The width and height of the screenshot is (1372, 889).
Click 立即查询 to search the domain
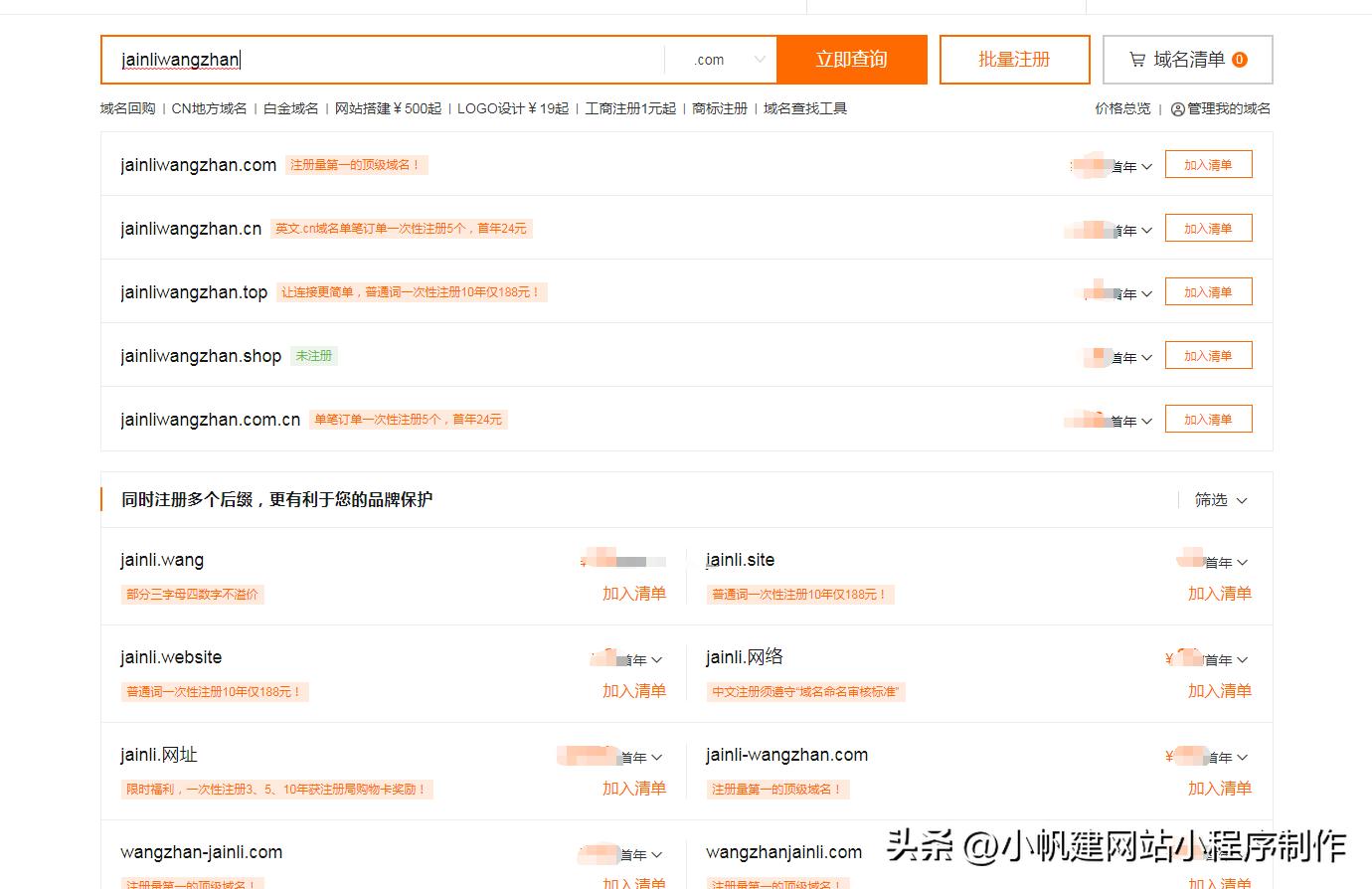852,59
